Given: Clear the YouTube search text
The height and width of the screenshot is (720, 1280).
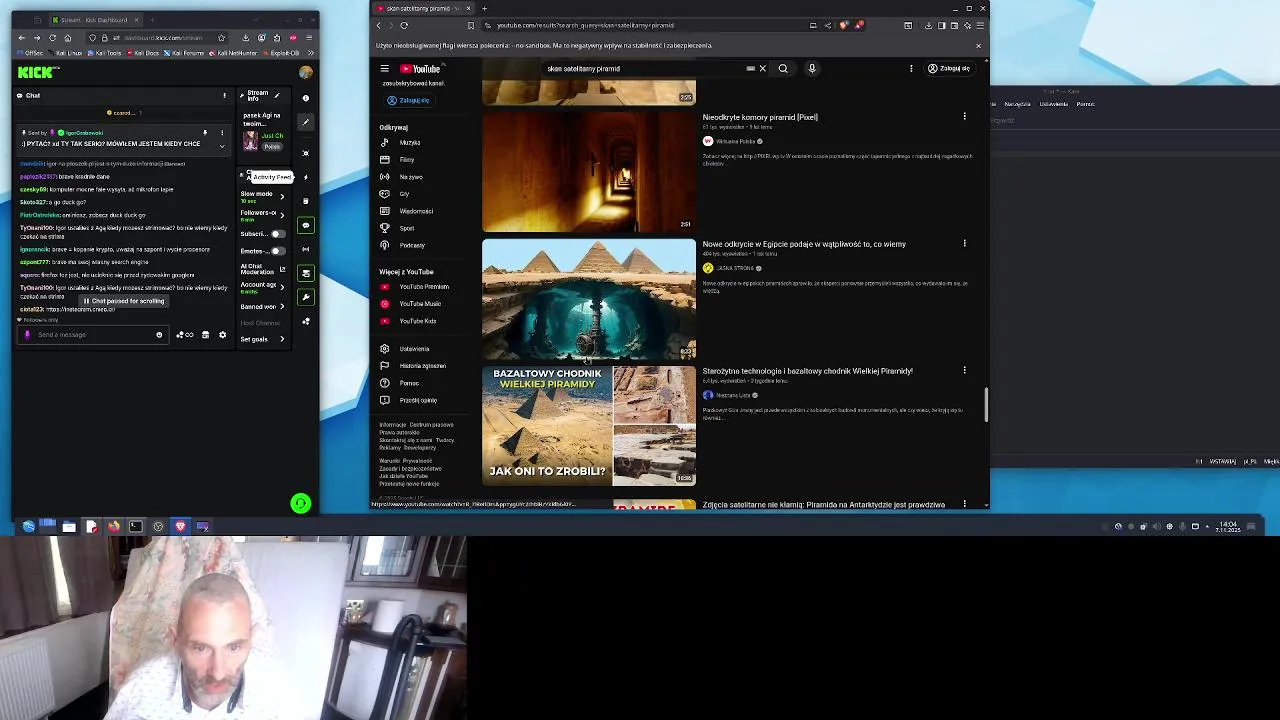Looking at the screenshot, I should 762,69.
